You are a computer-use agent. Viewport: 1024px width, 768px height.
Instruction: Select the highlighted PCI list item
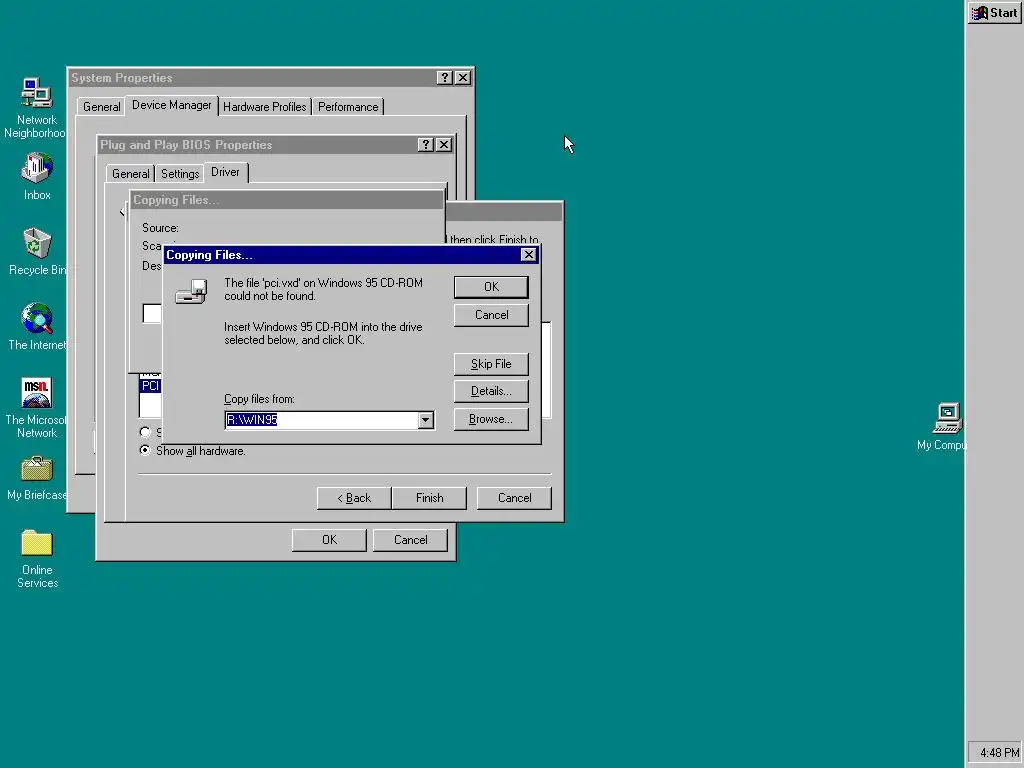click(x=151, y=386)
